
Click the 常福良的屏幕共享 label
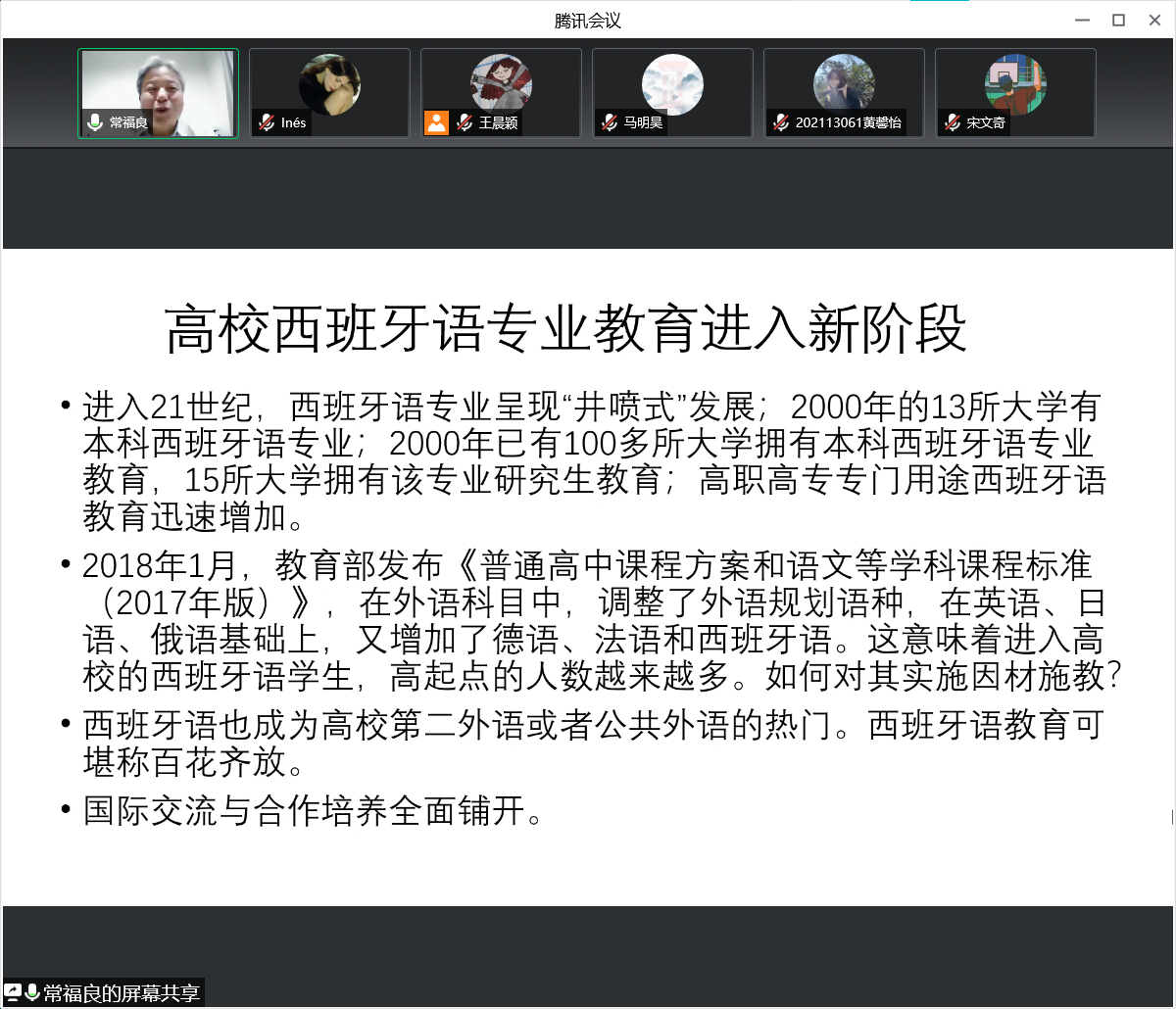tap(122, 992)
